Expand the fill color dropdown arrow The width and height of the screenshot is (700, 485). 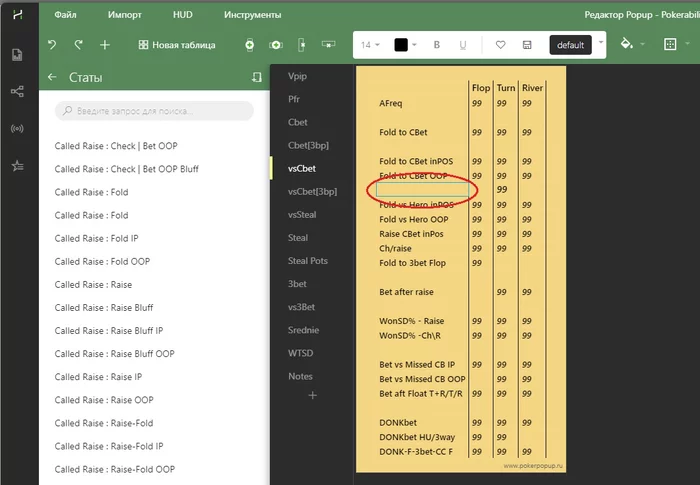tap(642, 44)
